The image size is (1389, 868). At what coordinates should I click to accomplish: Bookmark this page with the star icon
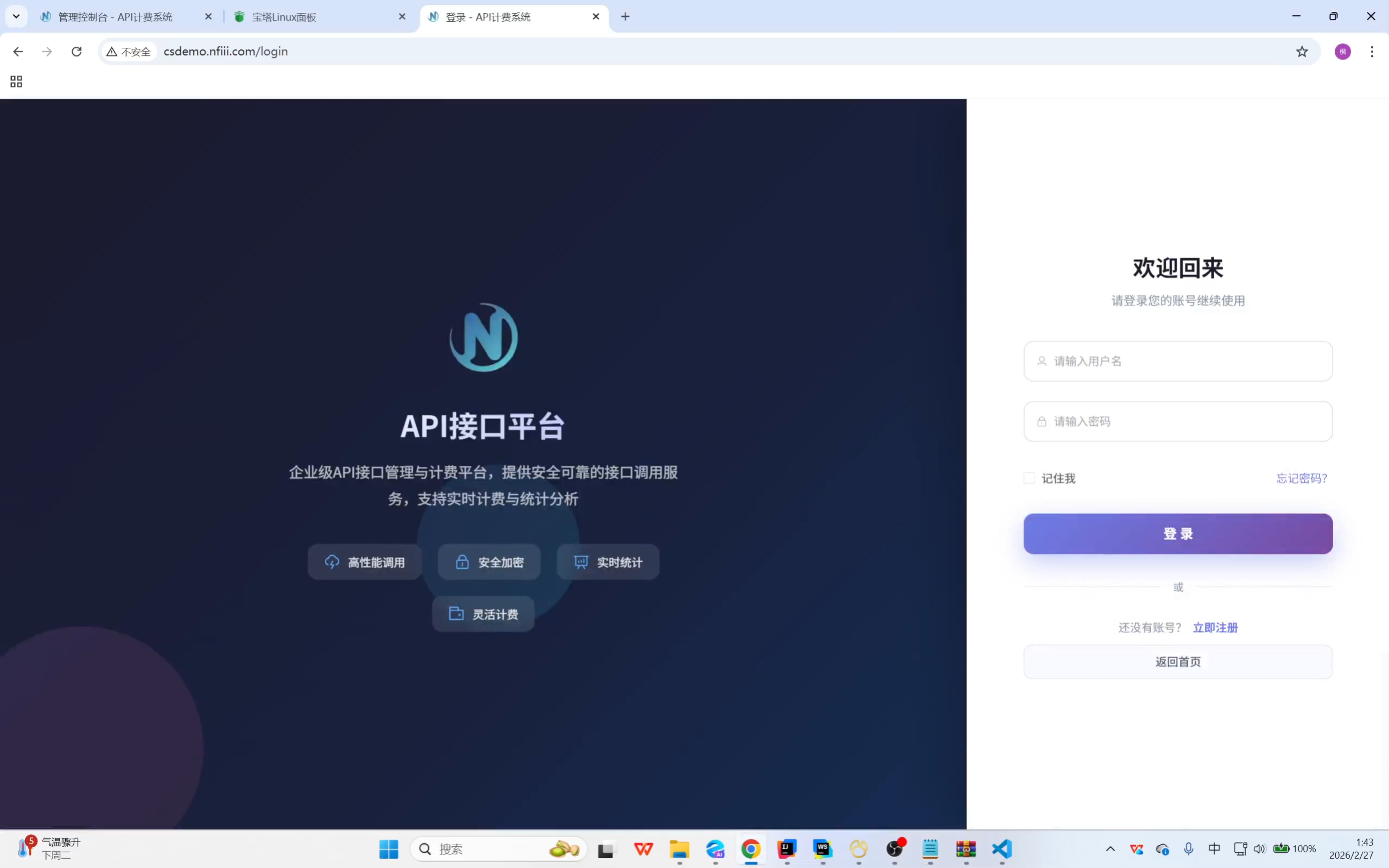[x=1302, y=52]
